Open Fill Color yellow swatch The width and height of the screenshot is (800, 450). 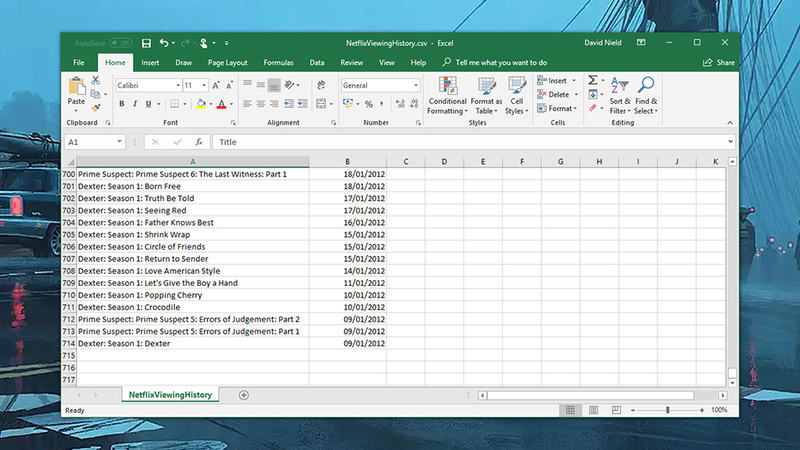click(201, 104)
